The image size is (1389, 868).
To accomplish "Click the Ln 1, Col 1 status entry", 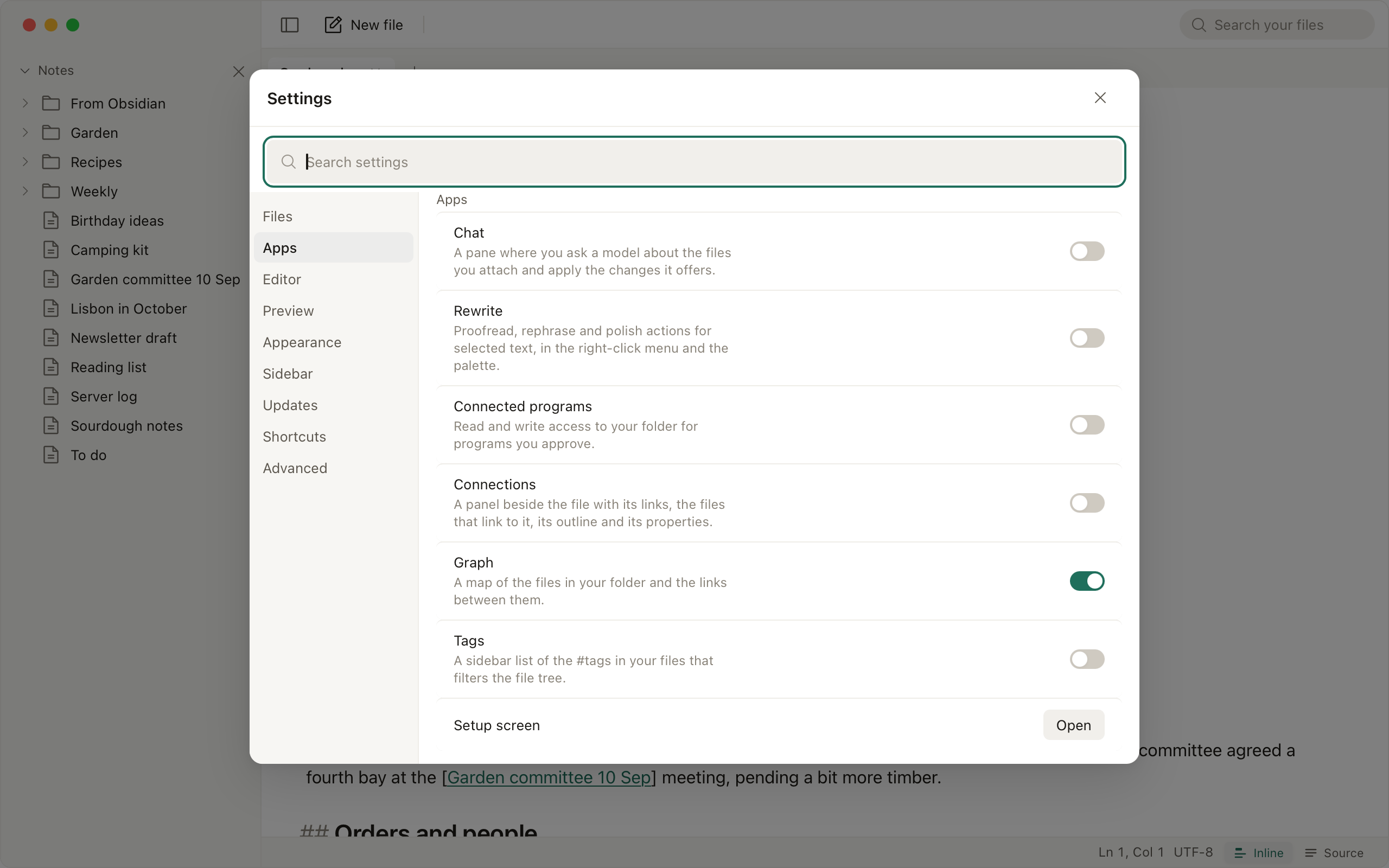I will [1131, 852].
